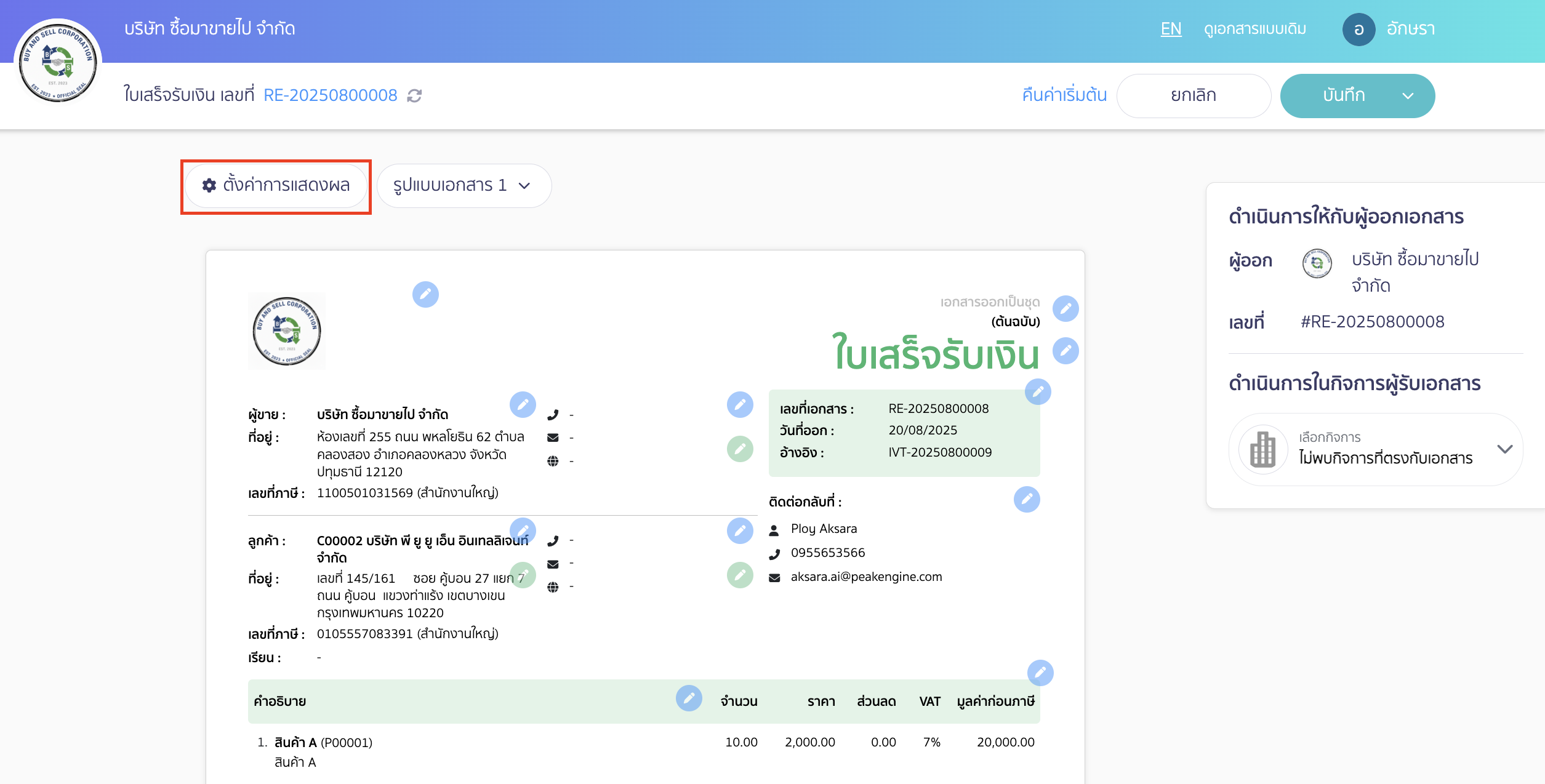Click the green pencil beside seller phone fields
The height and width of the screenshot is (784, 1545).
(x=740, y=449)
